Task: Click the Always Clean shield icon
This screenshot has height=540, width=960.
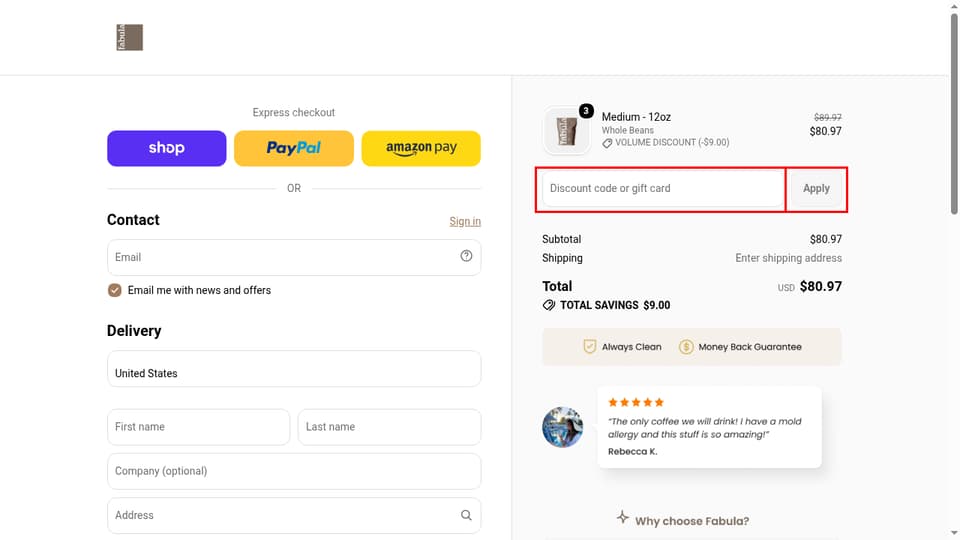Action: 590,347
